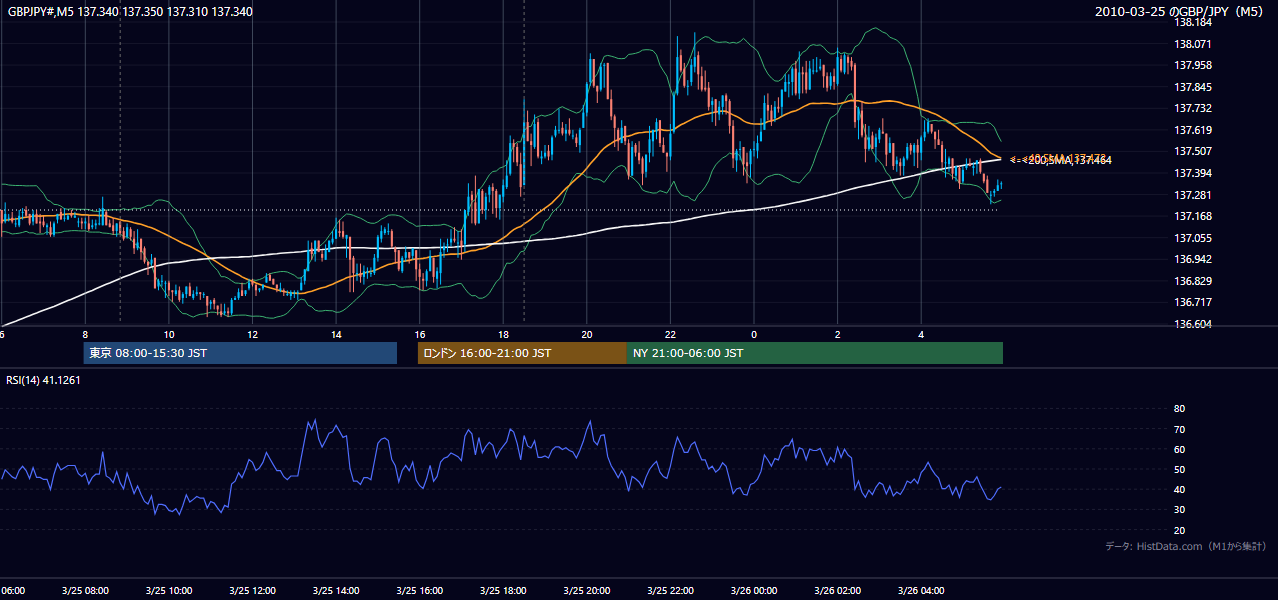The width and height of the screenshot is (1278, 600).
Task: Click hour 22 on price chart time axis
Action: click(670, 335)
